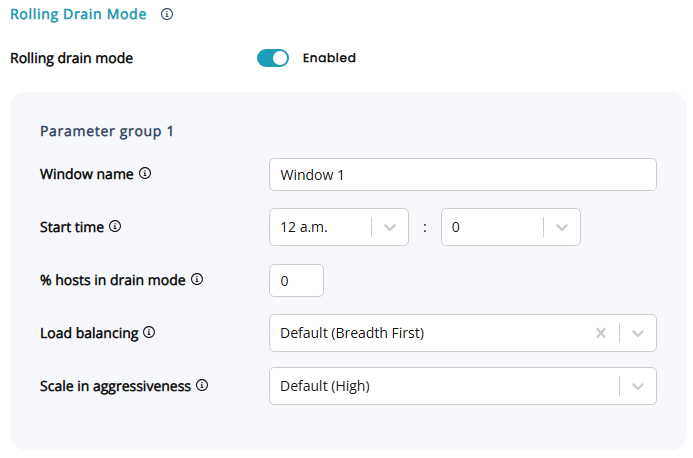This screenshot has height=458, width=693.
Task: Show the Window name info tooltip icon
Action: [145, 173]
